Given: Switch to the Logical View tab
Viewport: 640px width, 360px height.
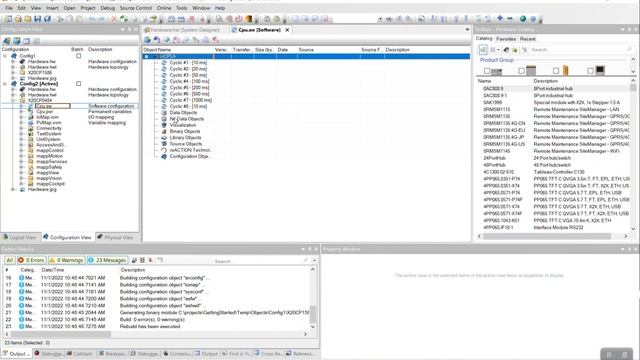Looking at the screenshot, I should point(20,237).
